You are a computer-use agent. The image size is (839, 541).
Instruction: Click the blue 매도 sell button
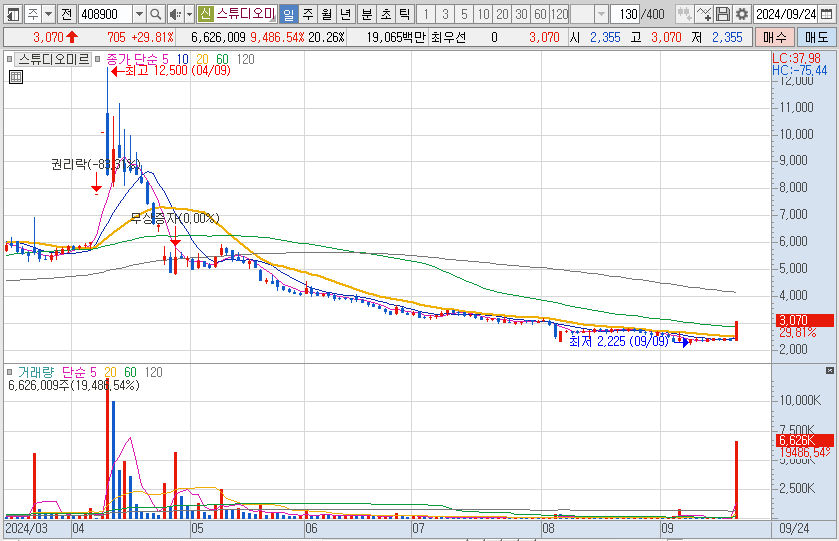click(x=816, y=37)
